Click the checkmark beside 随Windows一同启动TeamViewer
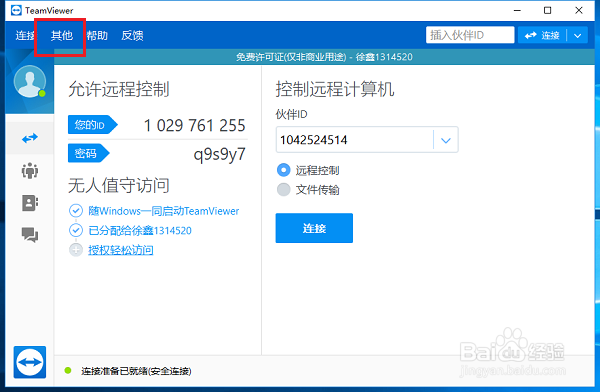600x392 pixels. (76, 211)
